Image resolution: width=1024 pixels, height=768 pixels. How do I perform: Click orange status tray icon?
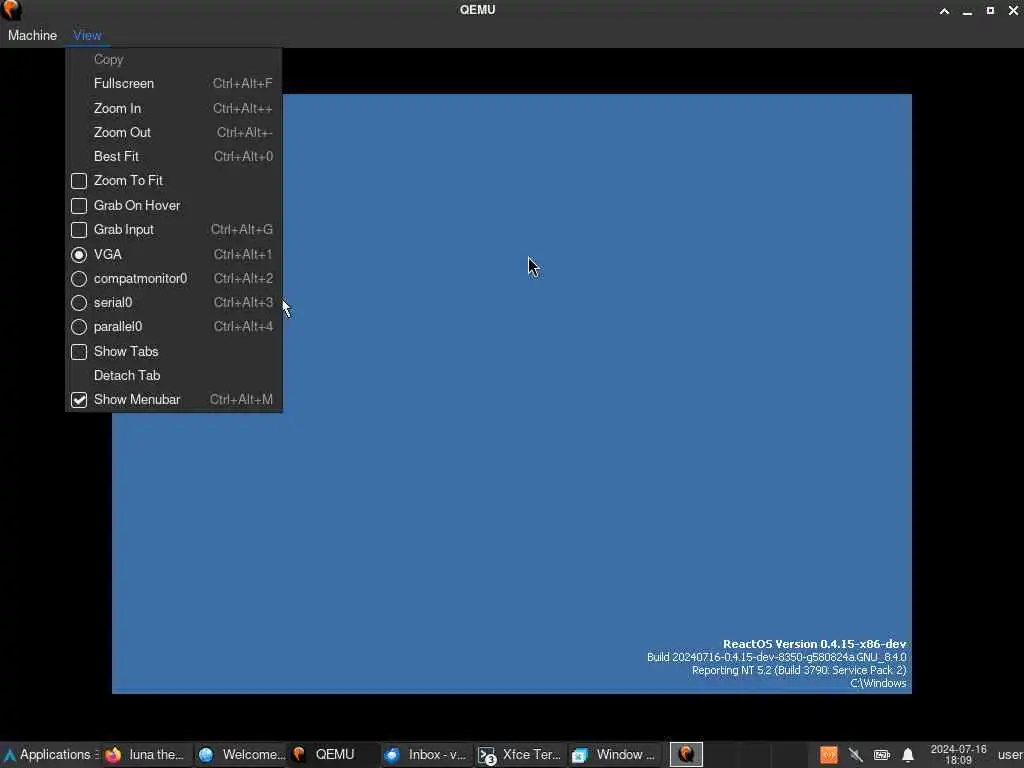[829, 756]
